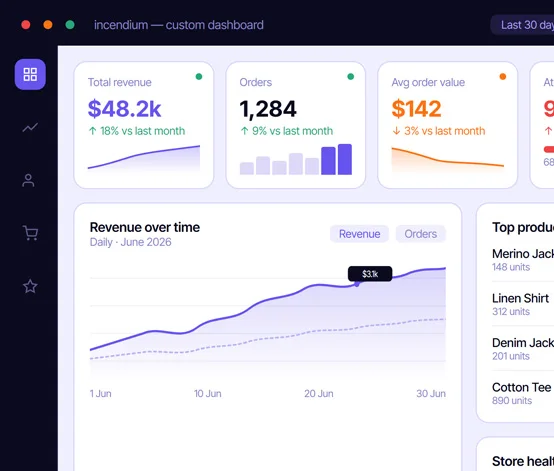This screenshot has height=471, width=554.
Task: Open the customers person icon
Action: coord(28,180)
